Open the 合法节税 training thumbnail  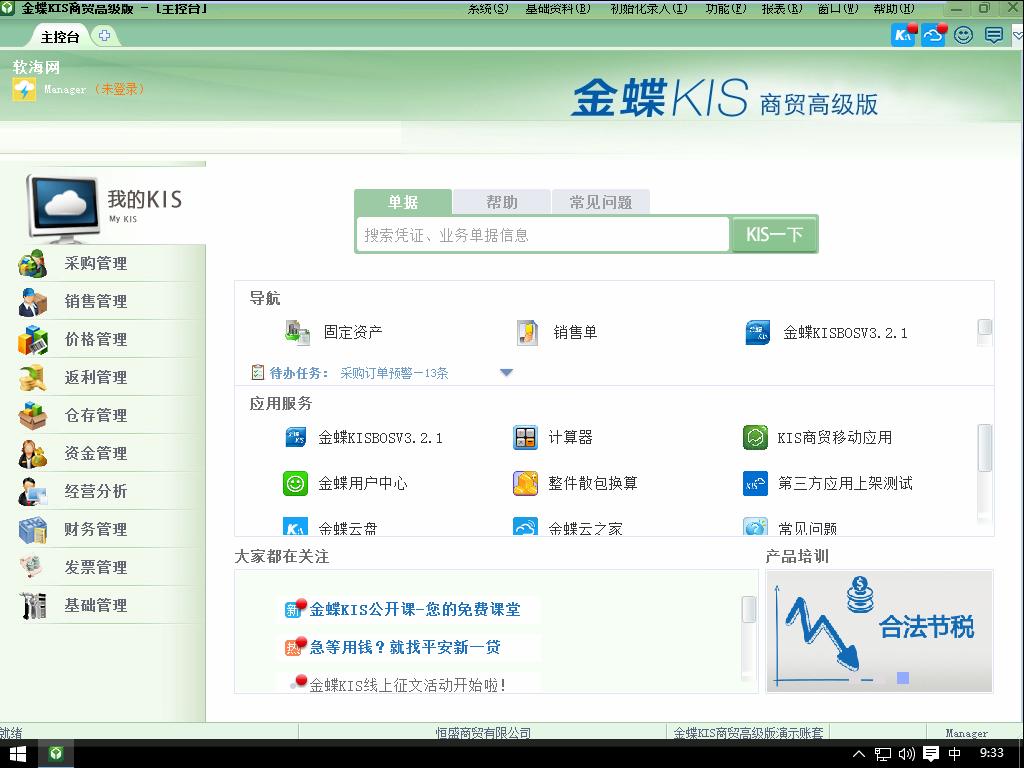879,631
